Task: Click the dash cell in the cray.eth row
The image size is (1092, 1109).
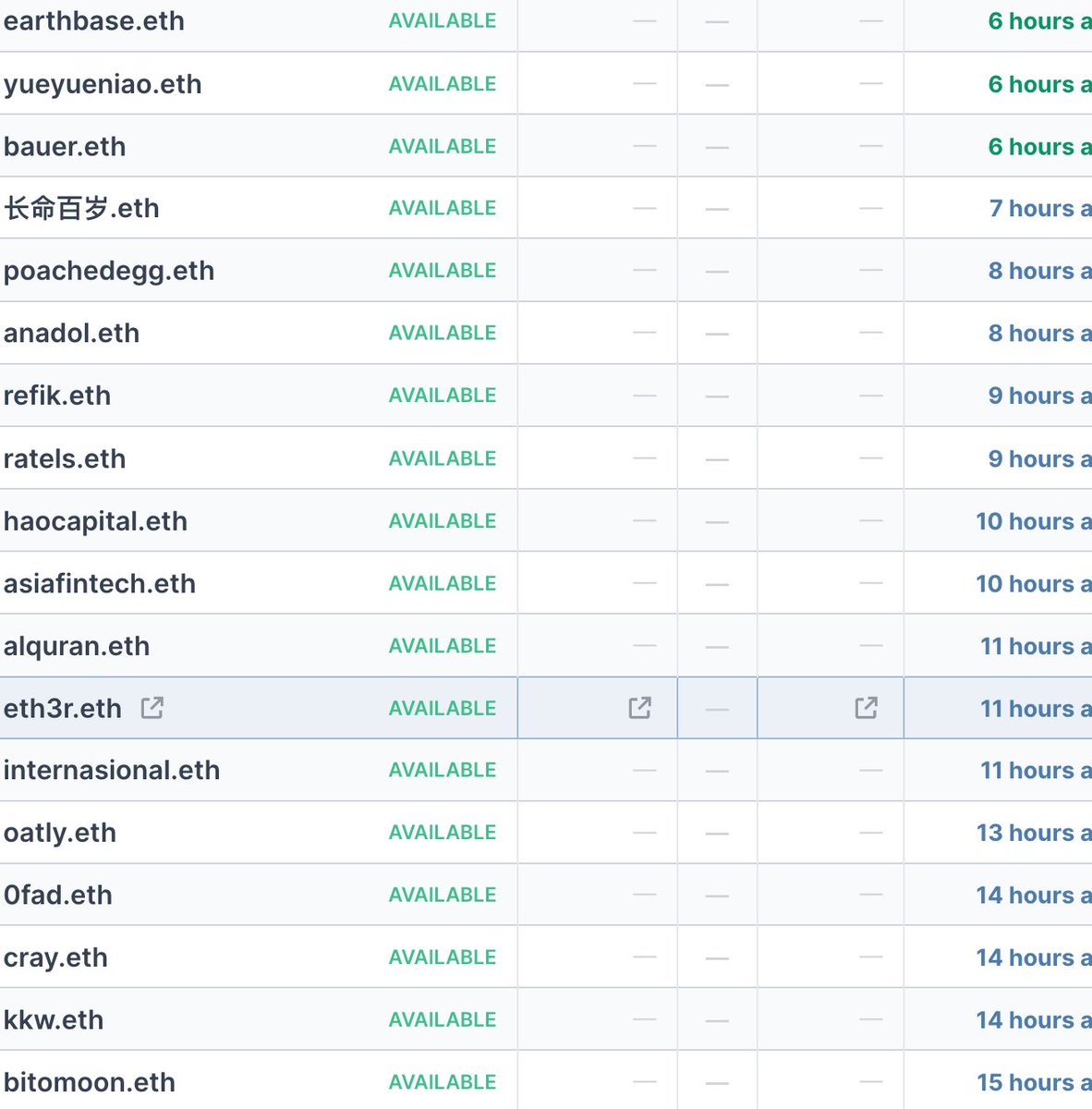Action: (643, 957)
